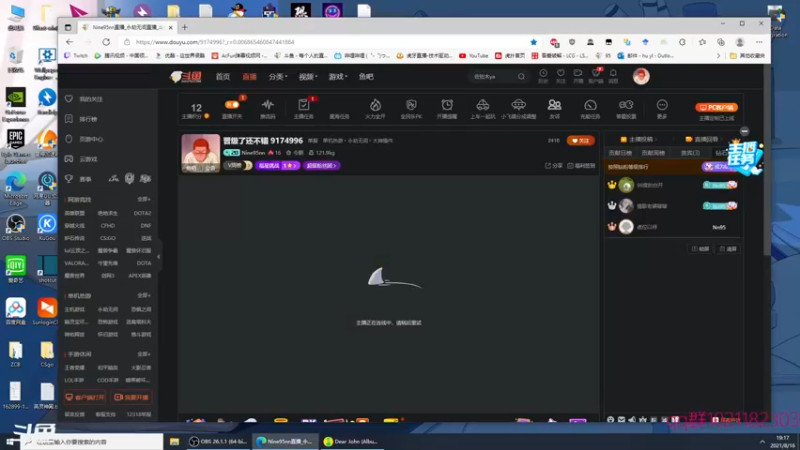The height and width of the screenshot is (450, 800).
Task: Open the alarm clock broadcast reminder icon
Action: [447, 105]
